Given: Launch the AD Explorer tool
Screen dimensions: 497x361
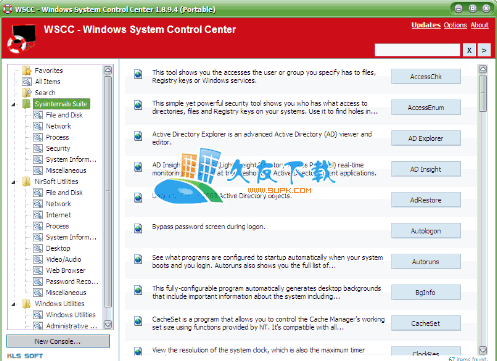Looking at the screenshot, I should pyautogui.click(x=426, y=138).
